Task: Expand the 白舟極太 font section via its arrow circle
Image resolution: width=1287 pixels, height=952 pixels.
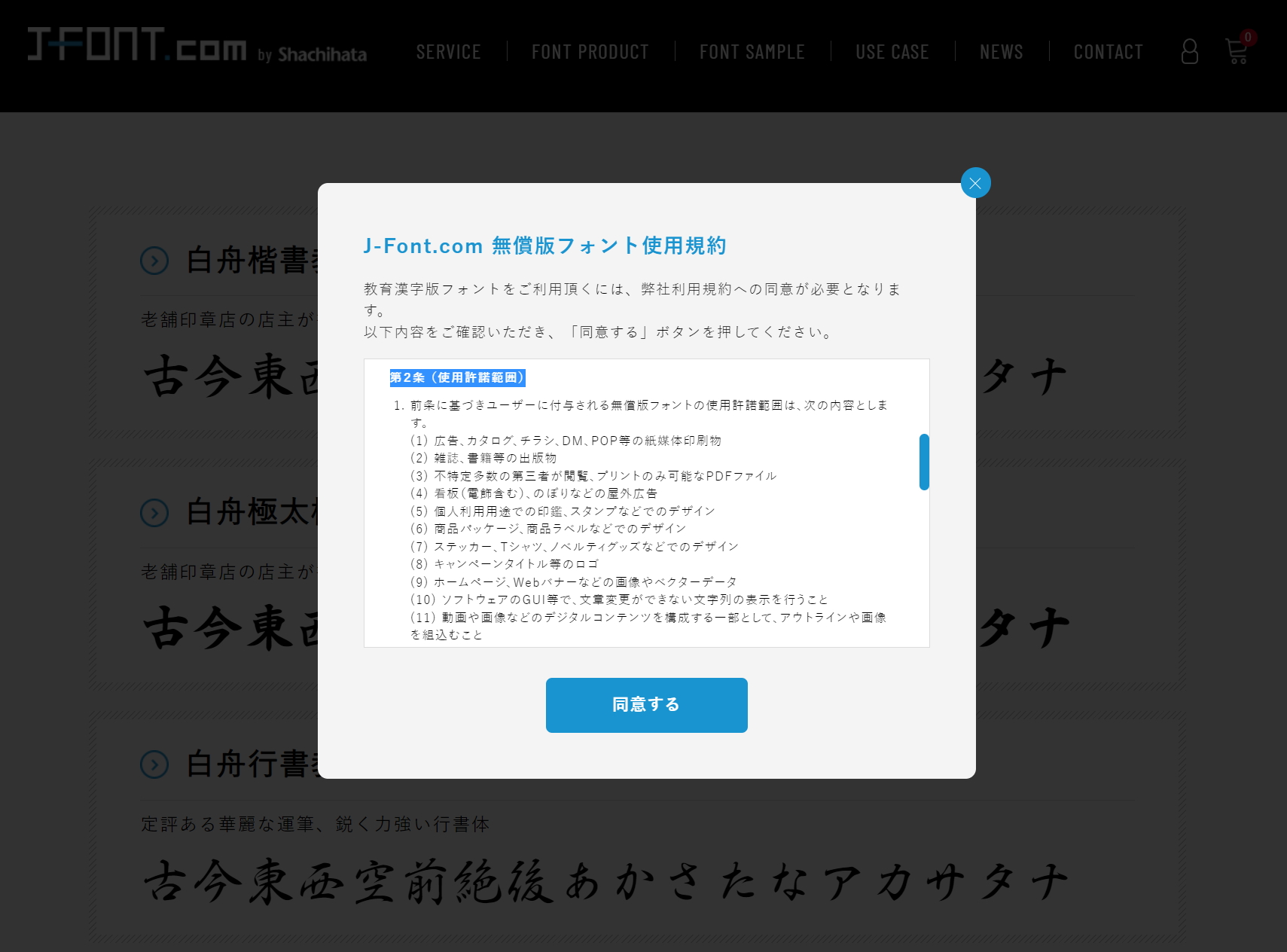Action: click(x=154, y=514)
